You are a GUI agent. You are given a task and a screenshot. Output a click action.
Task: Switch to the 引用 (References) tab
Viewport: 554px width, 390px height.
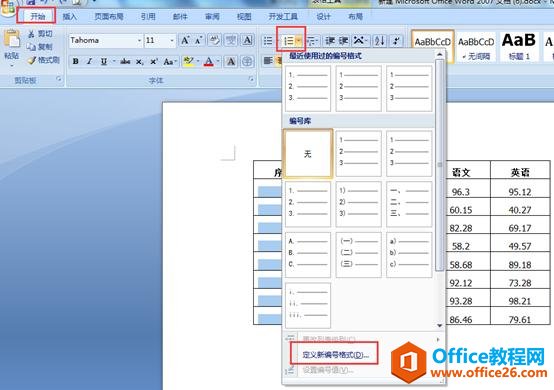(148, 16)
